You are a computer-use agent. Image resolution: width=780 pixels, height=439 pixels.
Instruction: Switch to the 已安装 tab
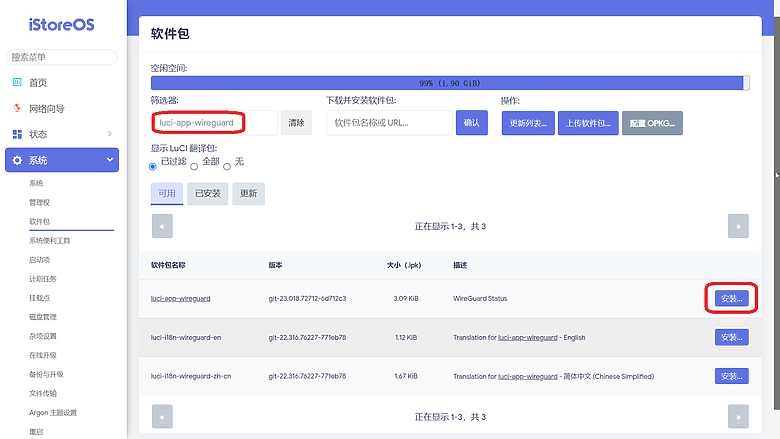pos(207,193)
